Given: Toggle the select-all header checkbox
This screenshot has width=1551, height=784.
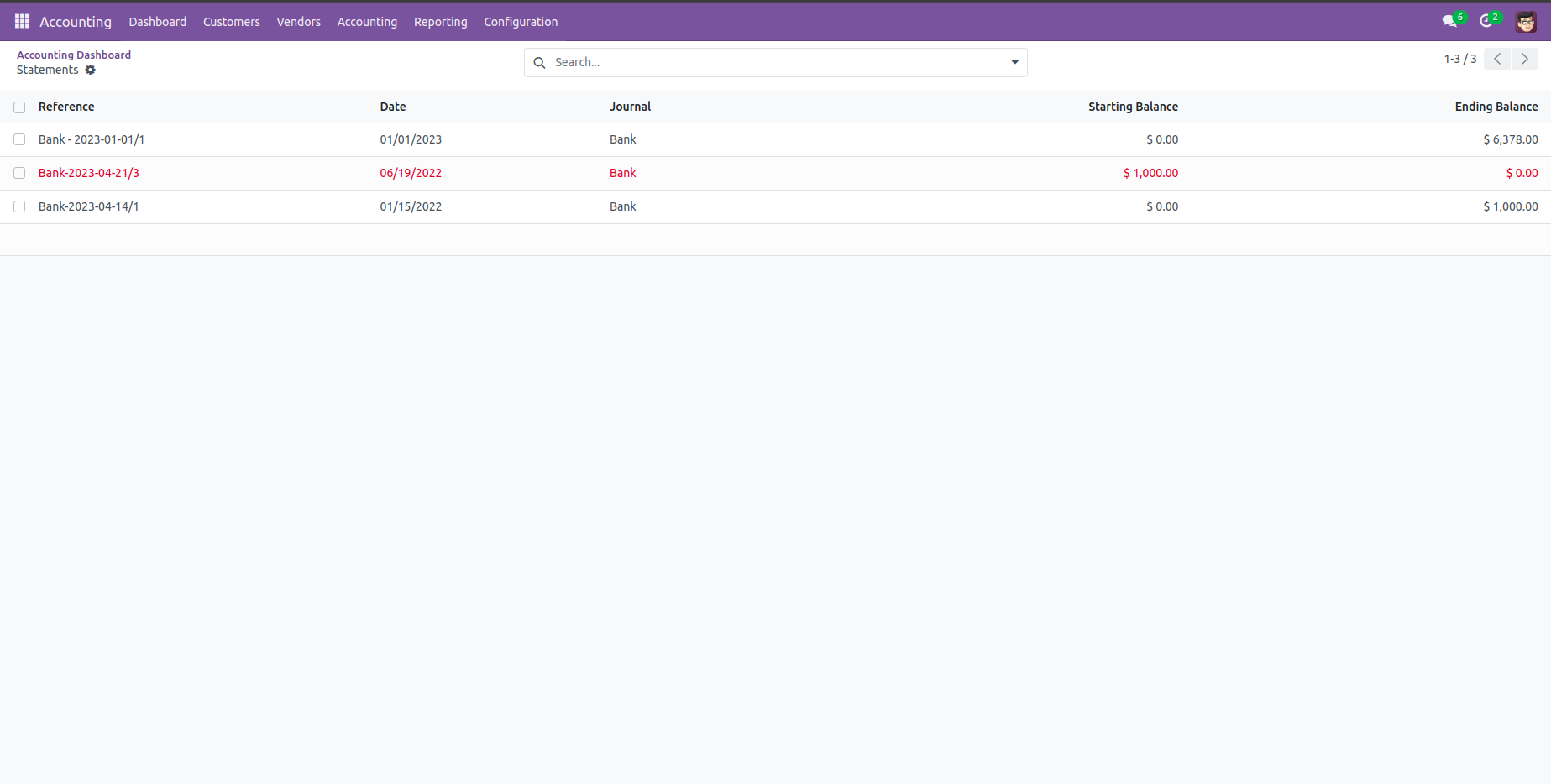Looking at the screenshot, I should point(19,107).
